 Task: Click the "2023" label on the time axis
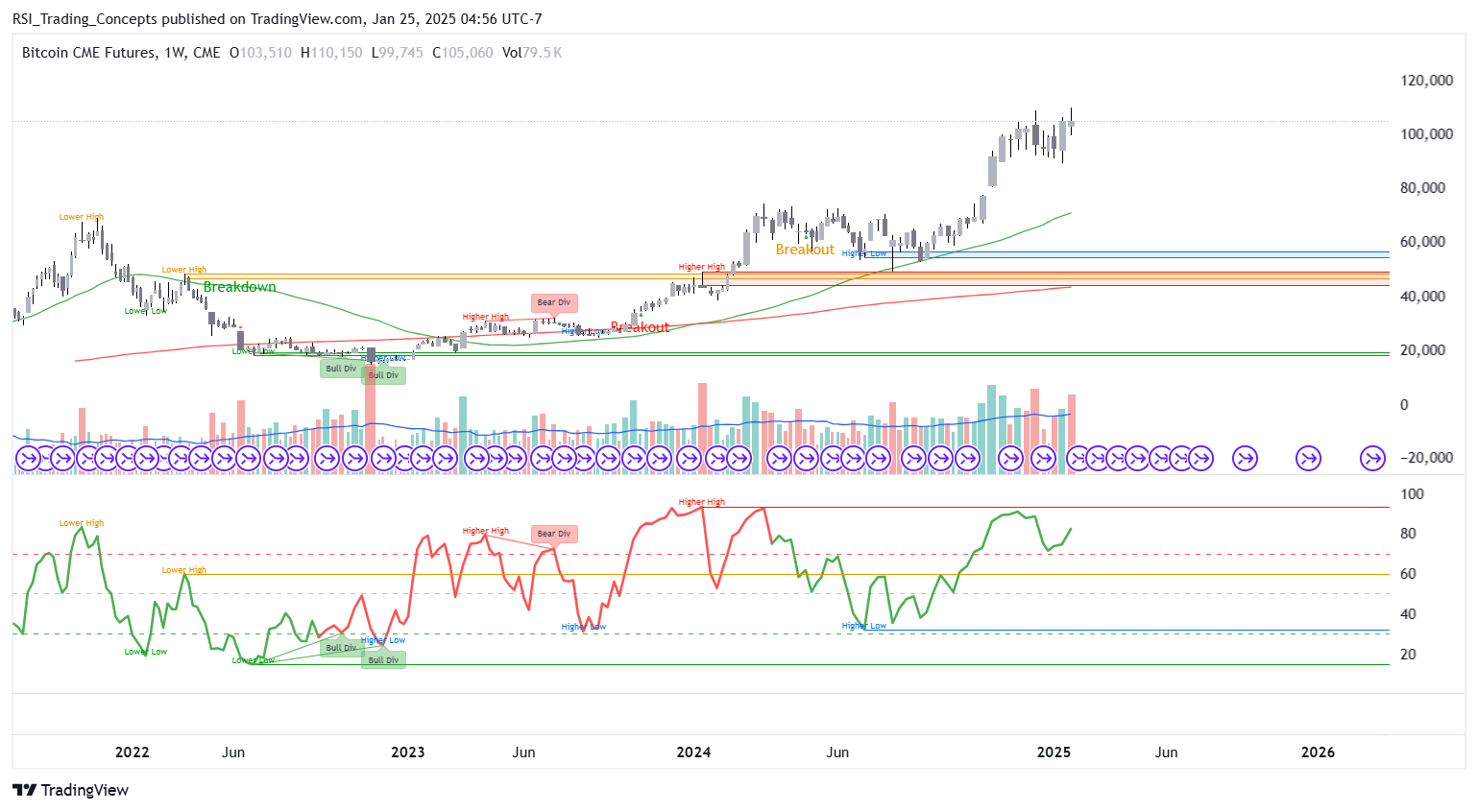pyautogui.click(x=408, y=752)
